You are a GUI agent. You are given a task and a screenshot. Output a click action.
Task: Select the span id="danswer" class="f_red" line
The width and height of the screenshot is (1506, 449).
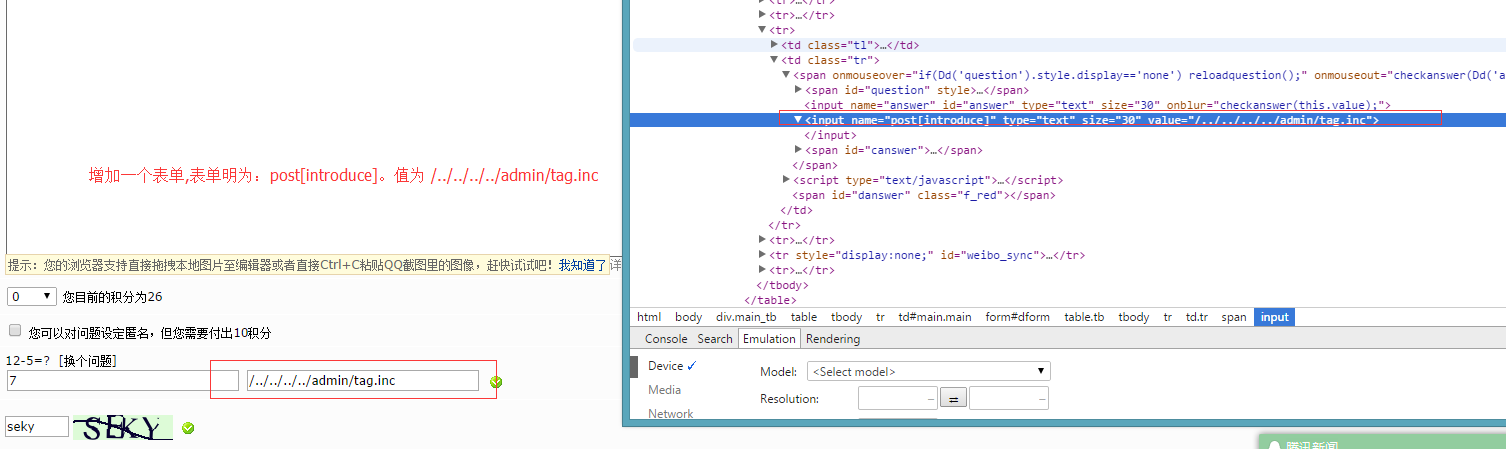(x=924, y=195)
